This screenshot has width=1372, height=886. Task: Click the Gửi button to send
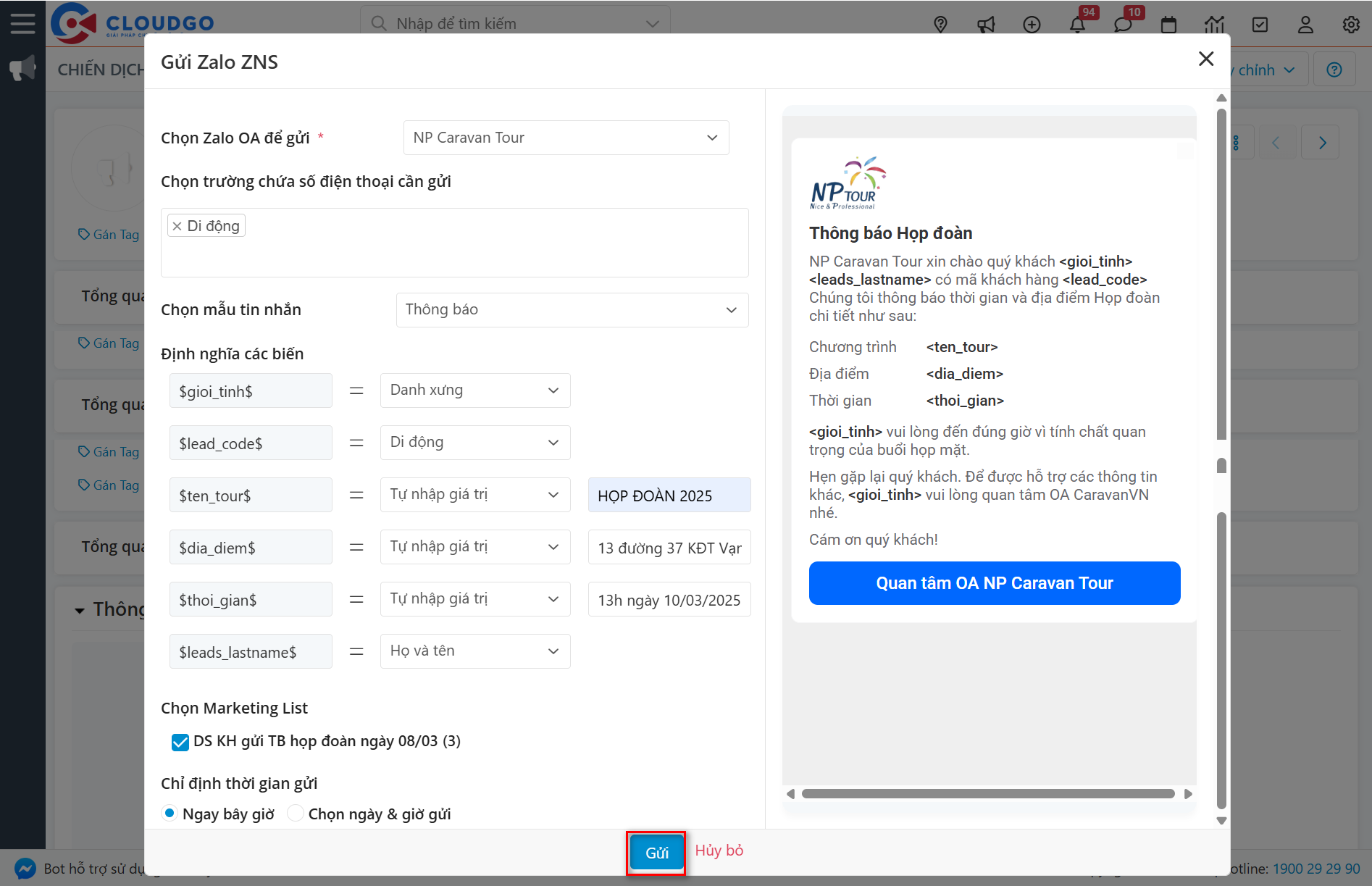pos(656,852)
